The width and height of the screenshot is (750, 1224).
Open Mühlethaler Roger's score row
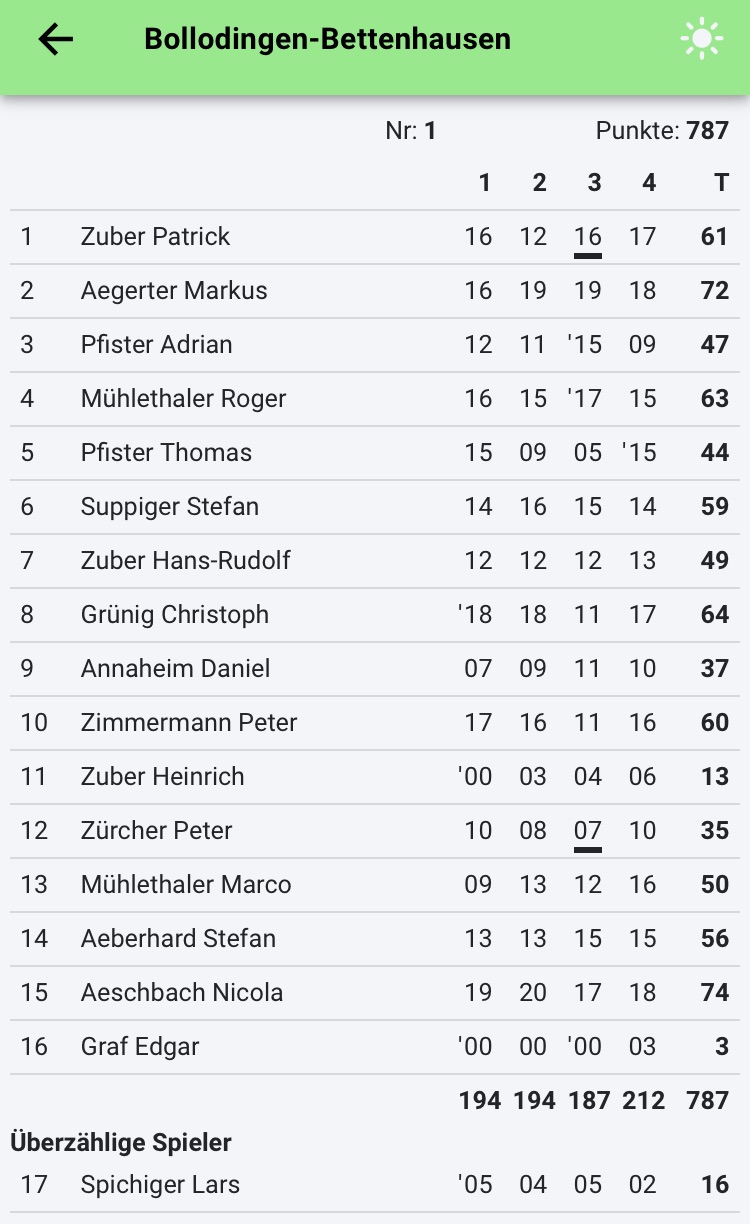(x=183, y=399)
